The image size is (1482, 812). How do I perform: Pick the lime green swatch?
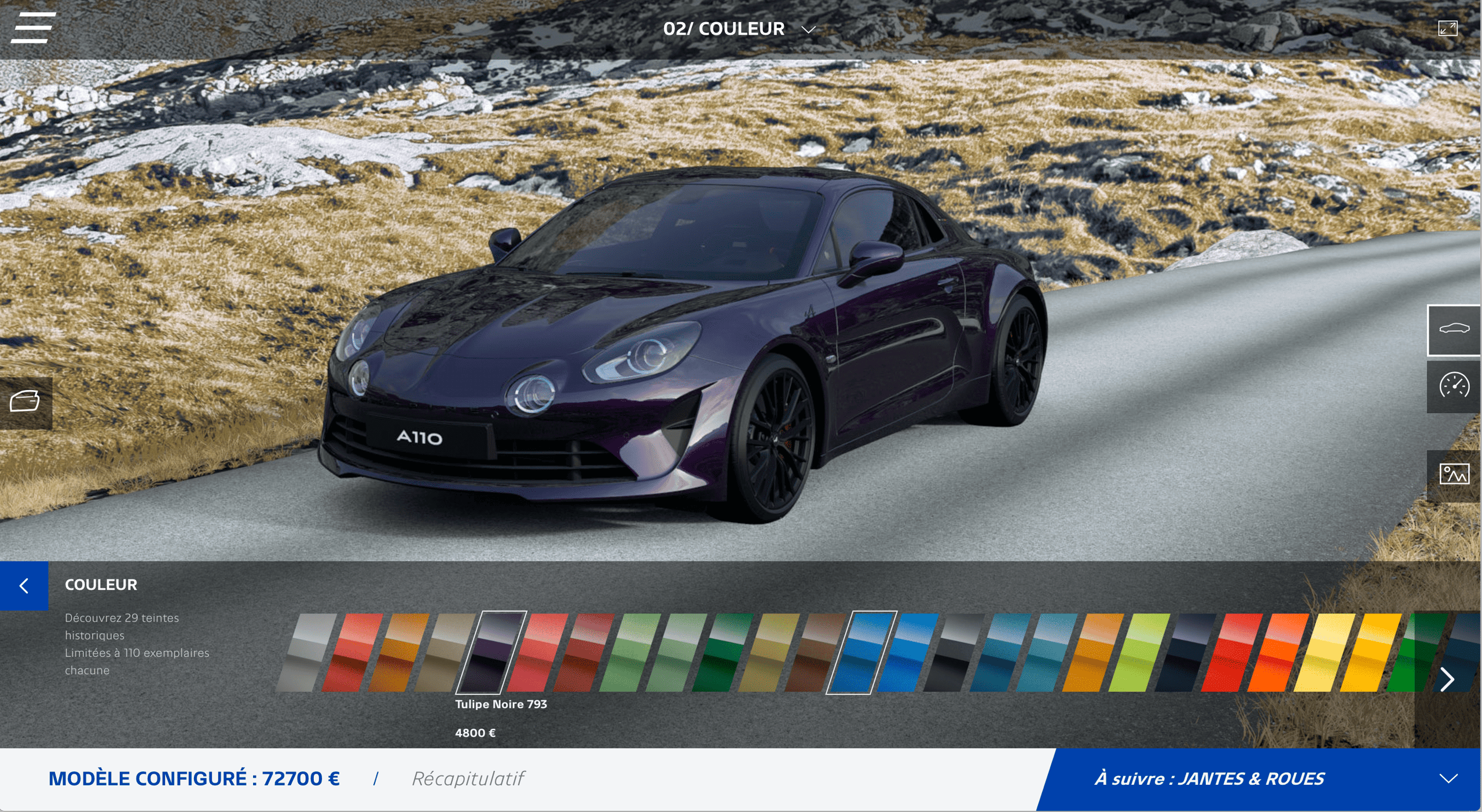click(1140, 652)
